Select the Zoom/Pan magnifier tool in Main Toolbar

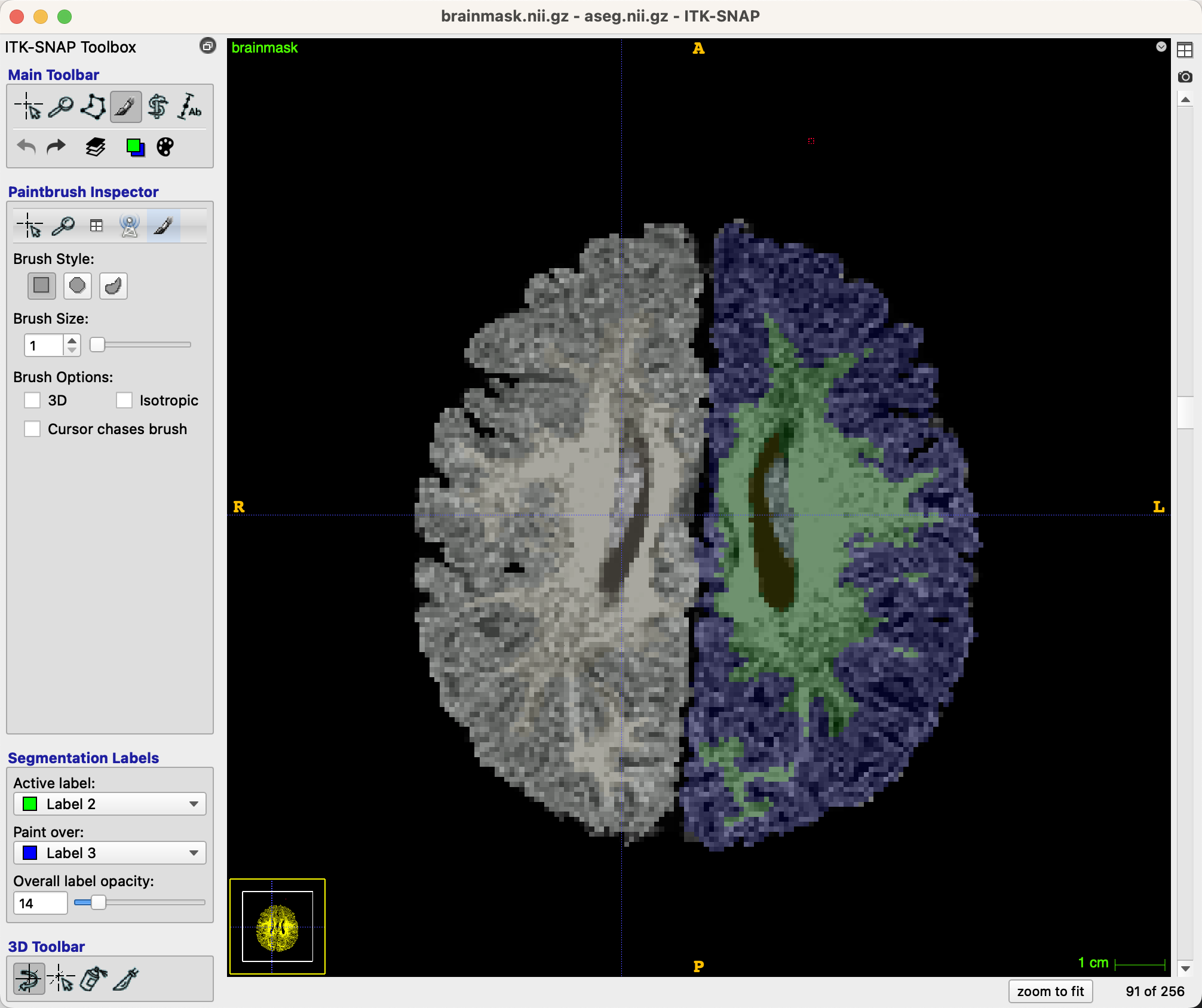click(61, 107)
